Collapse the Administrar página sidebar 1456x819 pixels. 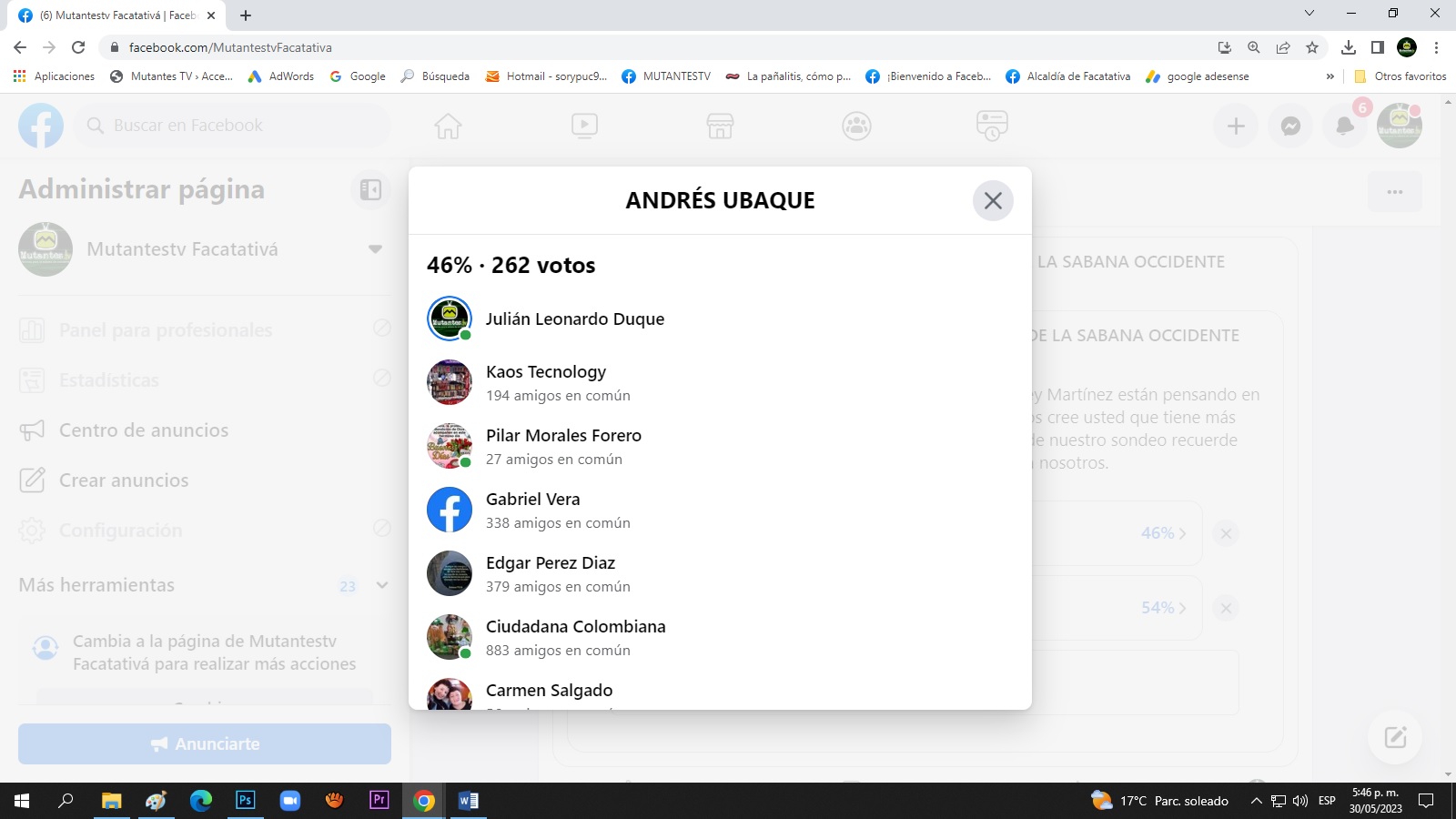370,189
